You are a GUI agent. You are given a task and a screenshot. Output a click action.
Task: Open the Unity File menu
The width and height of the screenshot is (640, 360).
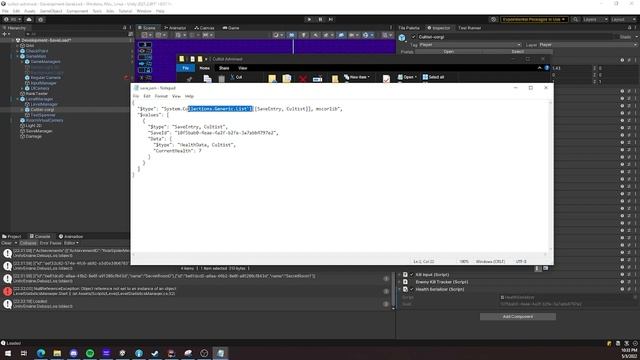pyautogui.click(x=5, y=11)
